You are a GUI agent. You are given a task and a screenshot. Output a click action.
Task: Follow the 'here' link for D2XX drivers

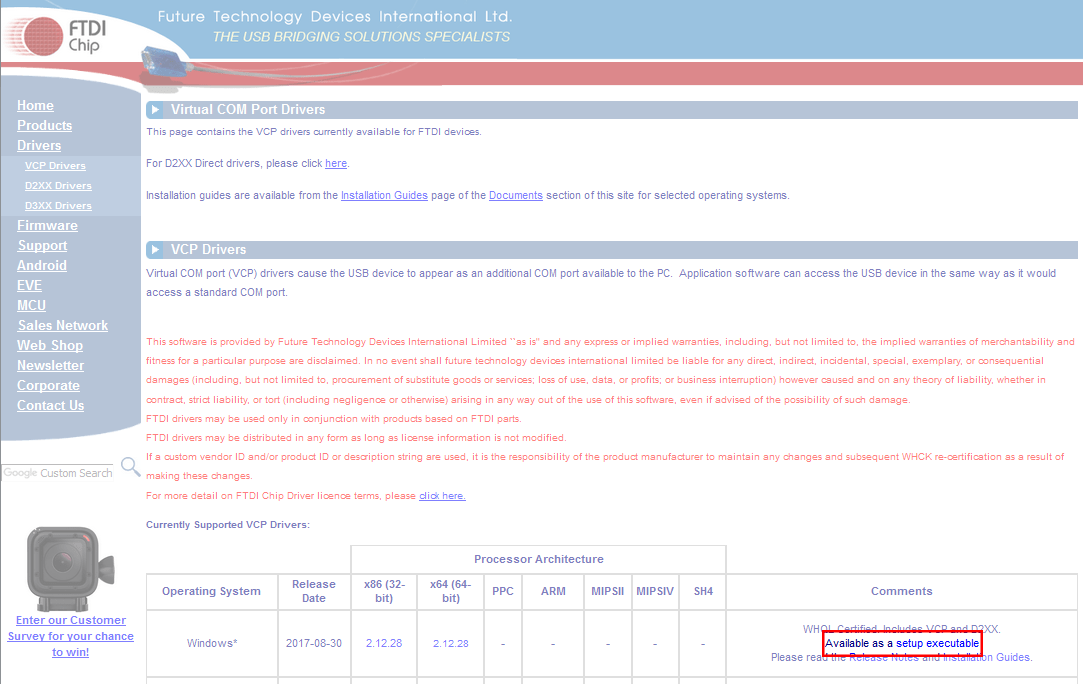click(x=336, y=164)
